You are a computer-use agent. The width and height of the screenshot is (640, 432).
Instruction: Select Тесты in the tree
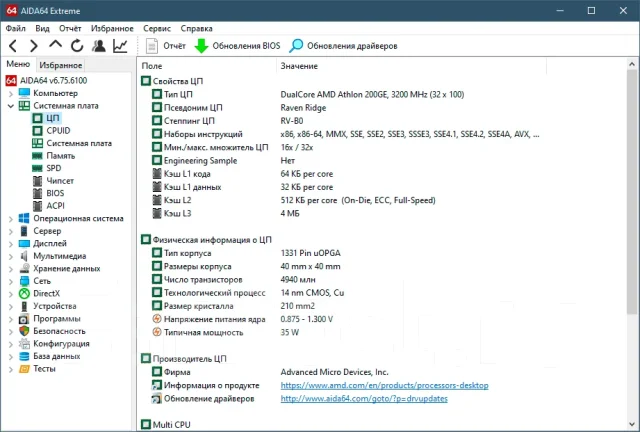(37, 369)
